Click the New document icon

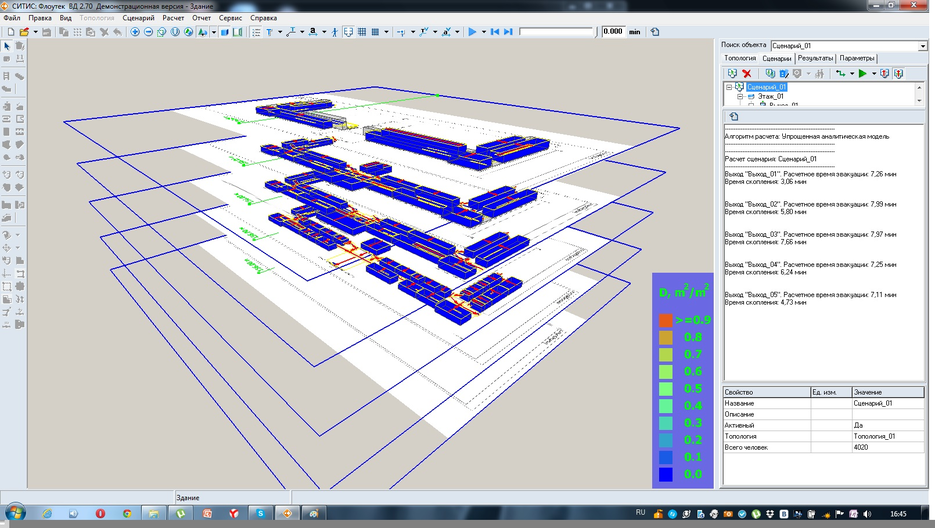click(x=9, y=32)
